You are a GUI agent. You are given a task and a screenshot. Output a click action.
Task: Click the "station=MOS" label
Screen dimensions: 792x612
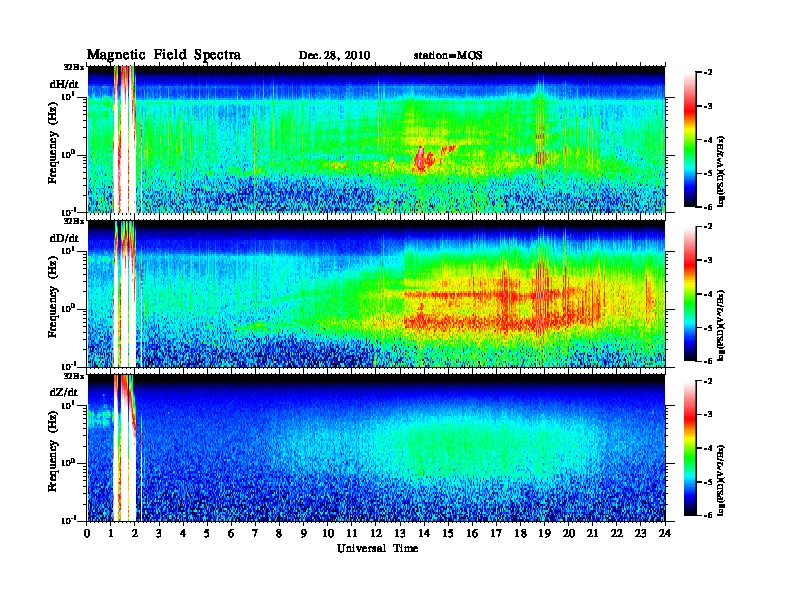click(x=448, y=56)
